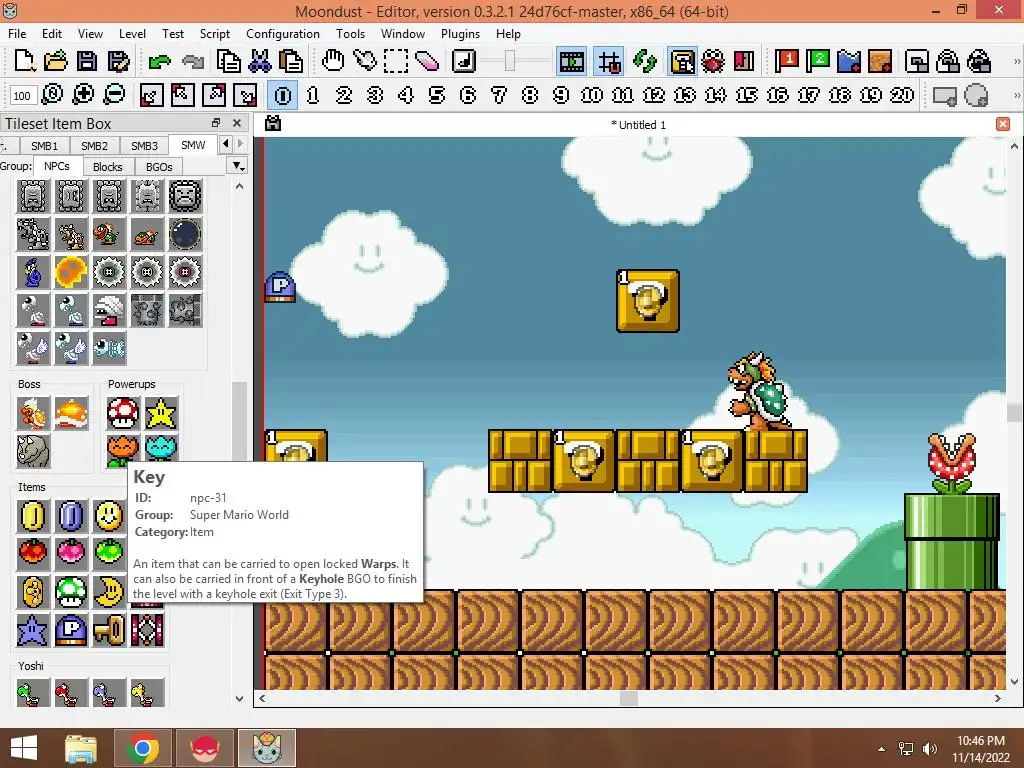This screenshot has height=768, width=1024.
Task: Cut selection with the scissors icon
Action: point(260,61)
